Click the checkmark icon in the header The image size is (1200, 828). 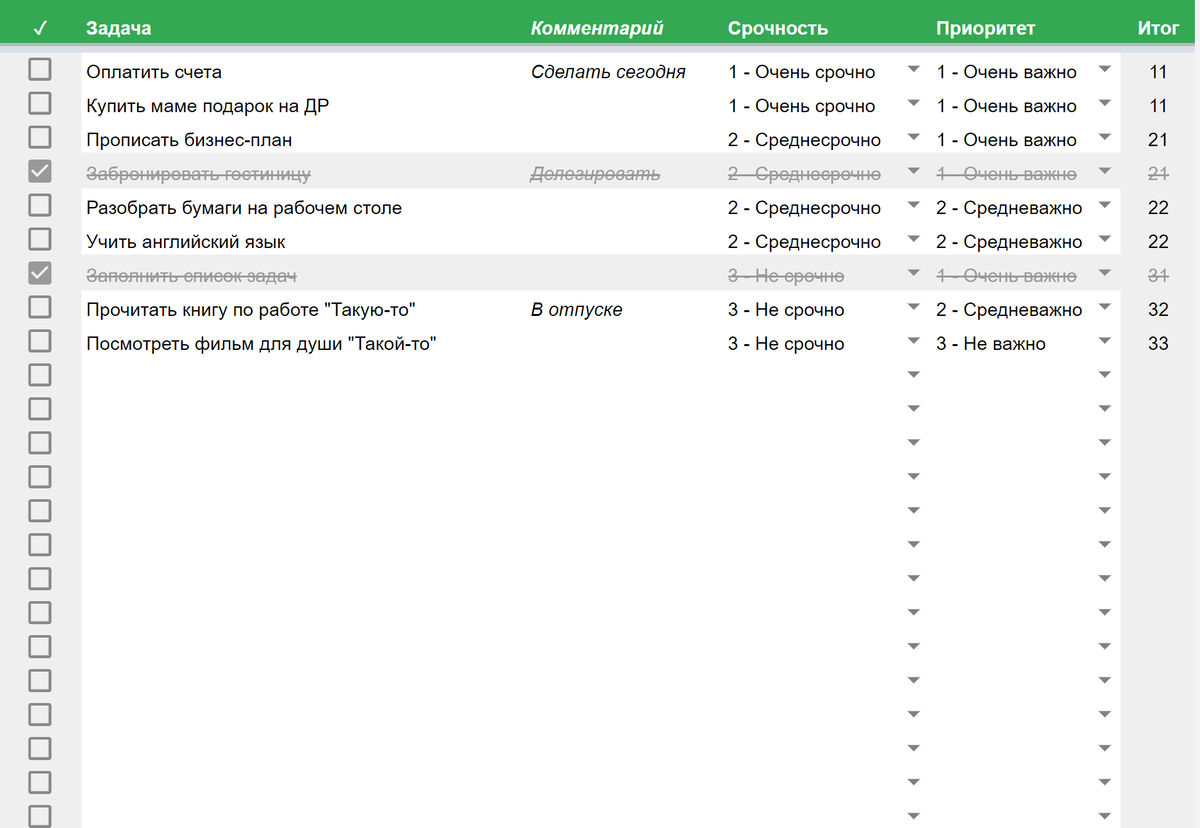(39, 28)
